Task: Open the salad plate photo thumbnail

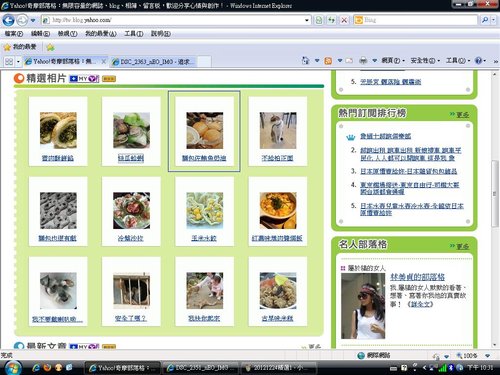Action: click(131, 210)
